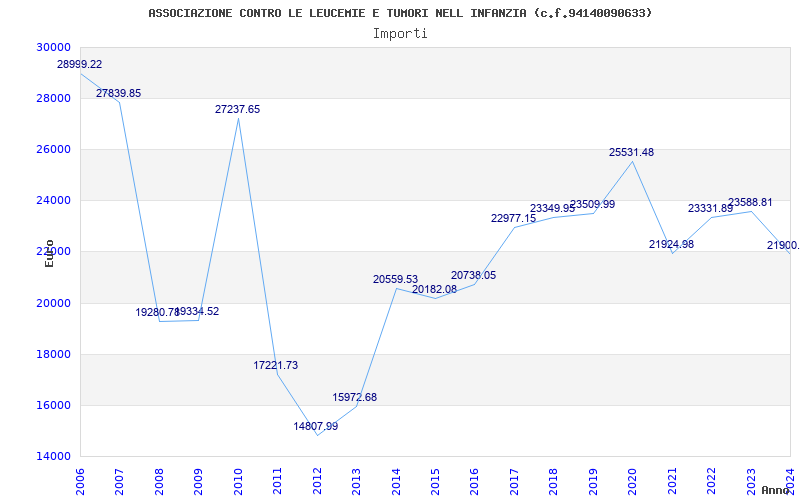Select the 20000 y-axis tick label
Viewport: 800px width, 500px height.
tap(54, 303)
